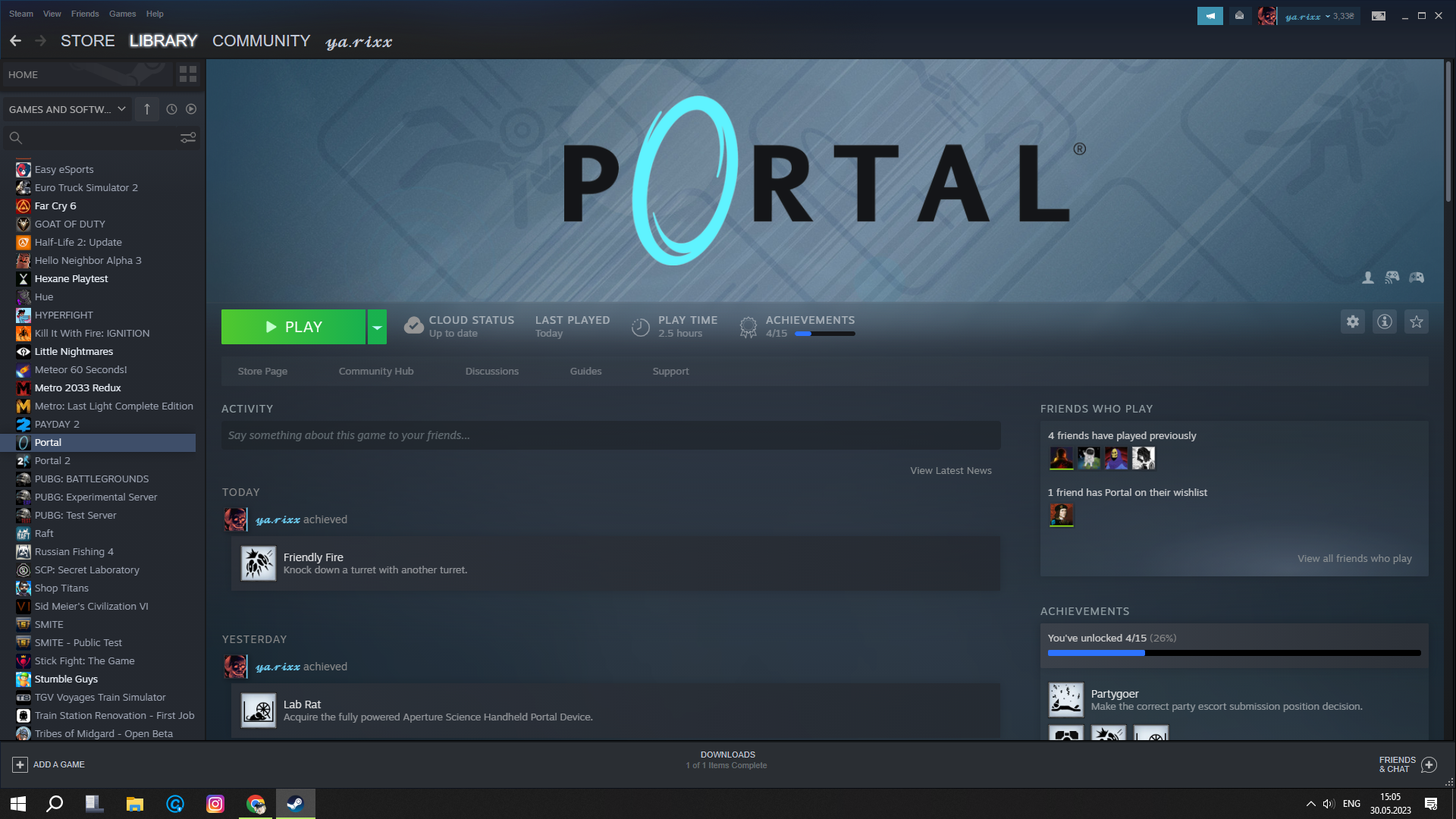Expand the Games and Software filter dropdown

(67, 109)
